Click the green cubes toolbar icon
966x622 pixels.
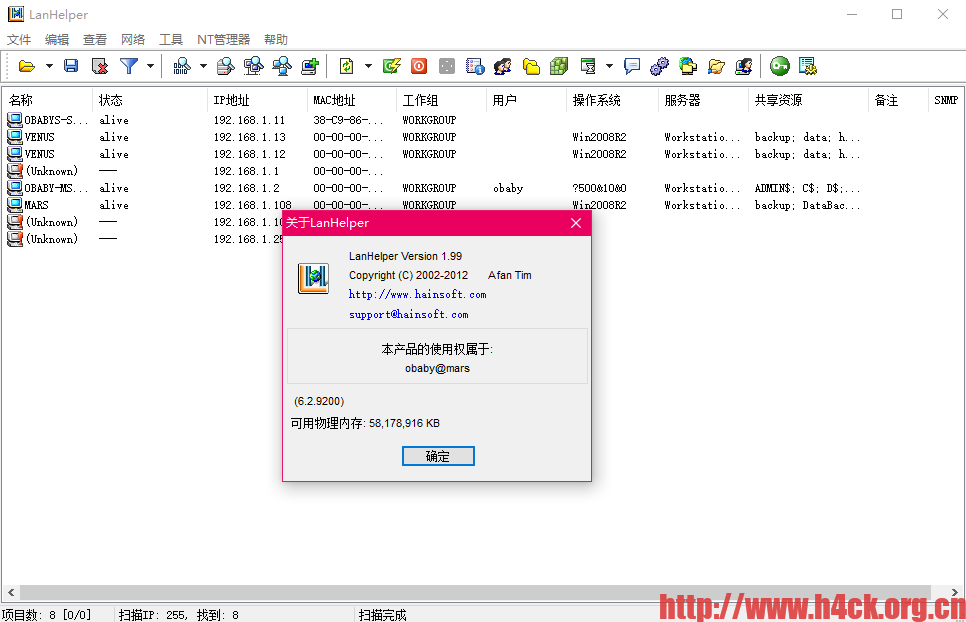pyautogui.click(x=559, y=66)
